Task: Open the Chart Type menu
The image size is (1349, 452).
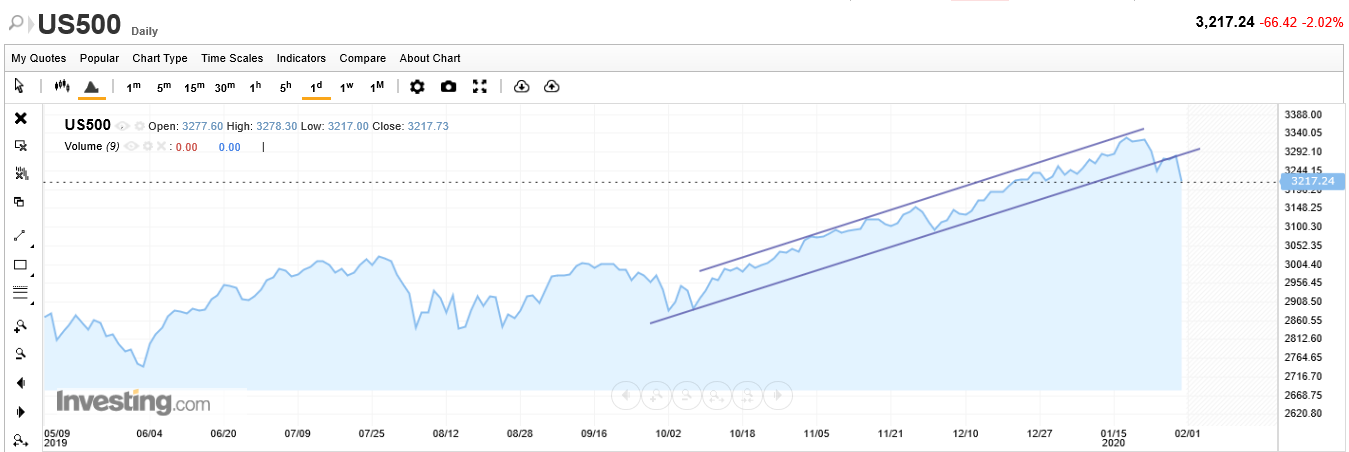Action: 160,58
